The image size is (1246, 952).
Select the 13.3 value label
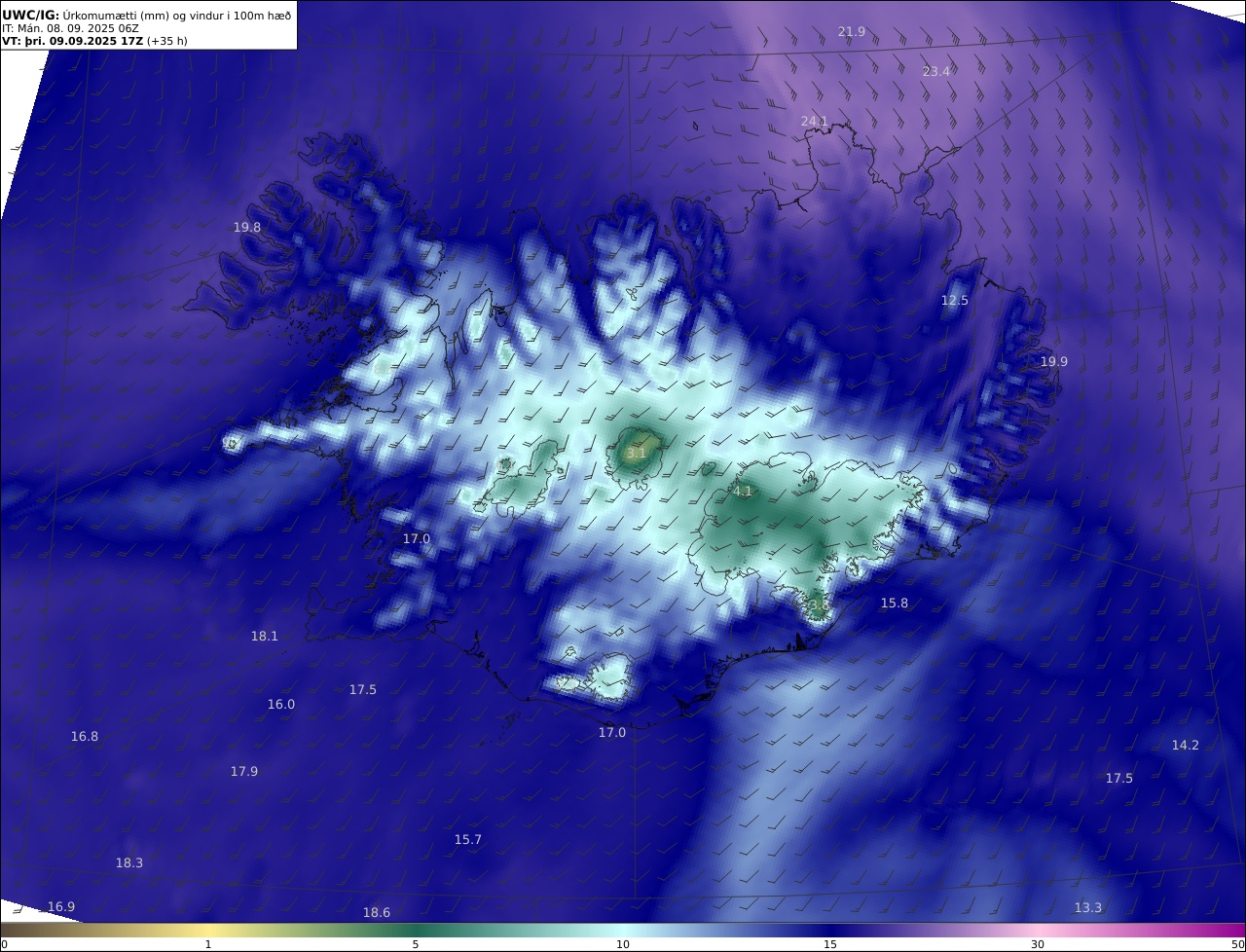(x=1088, y=907)
